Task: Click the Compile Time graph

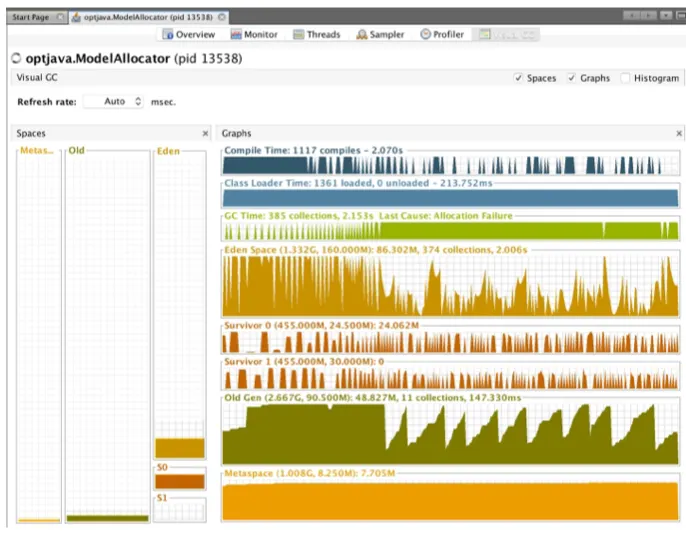Action: coord(451,166)
